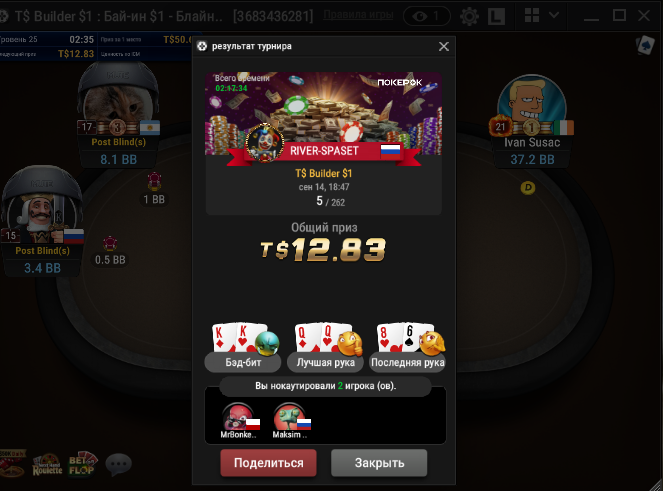Click Ivan Susac player avatar

[531, 101]
